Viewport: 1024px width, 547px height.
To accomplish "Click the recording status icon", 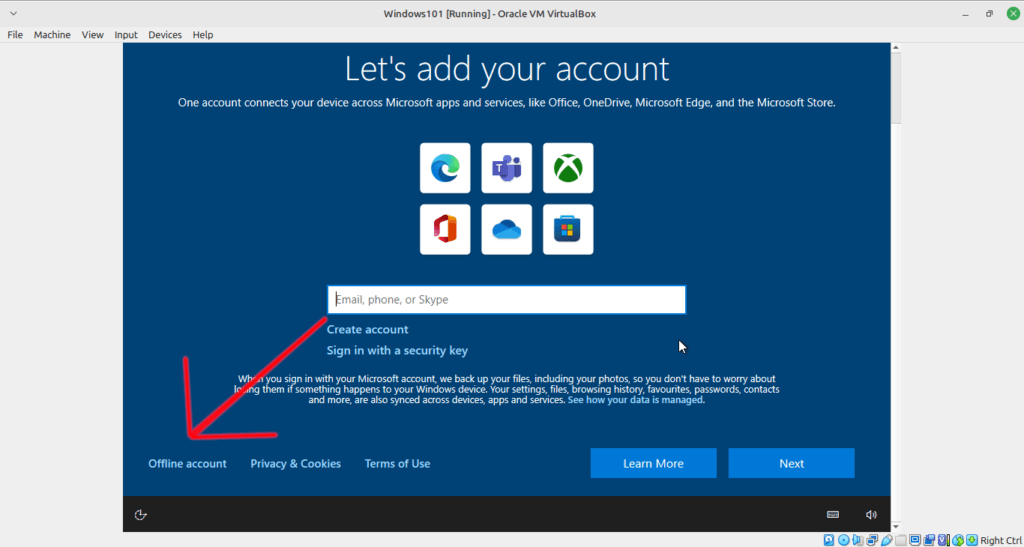I will (929, 540).
